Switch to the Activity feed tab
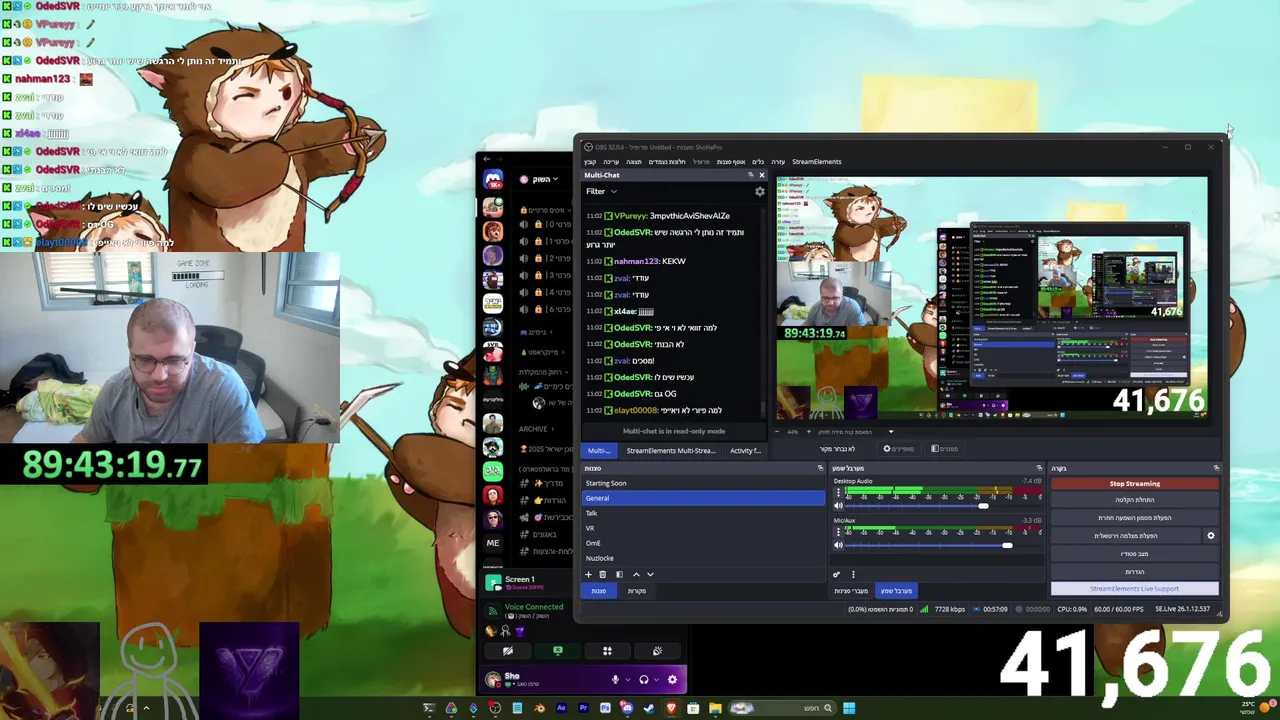1280x720 pixels. point(745,450)
